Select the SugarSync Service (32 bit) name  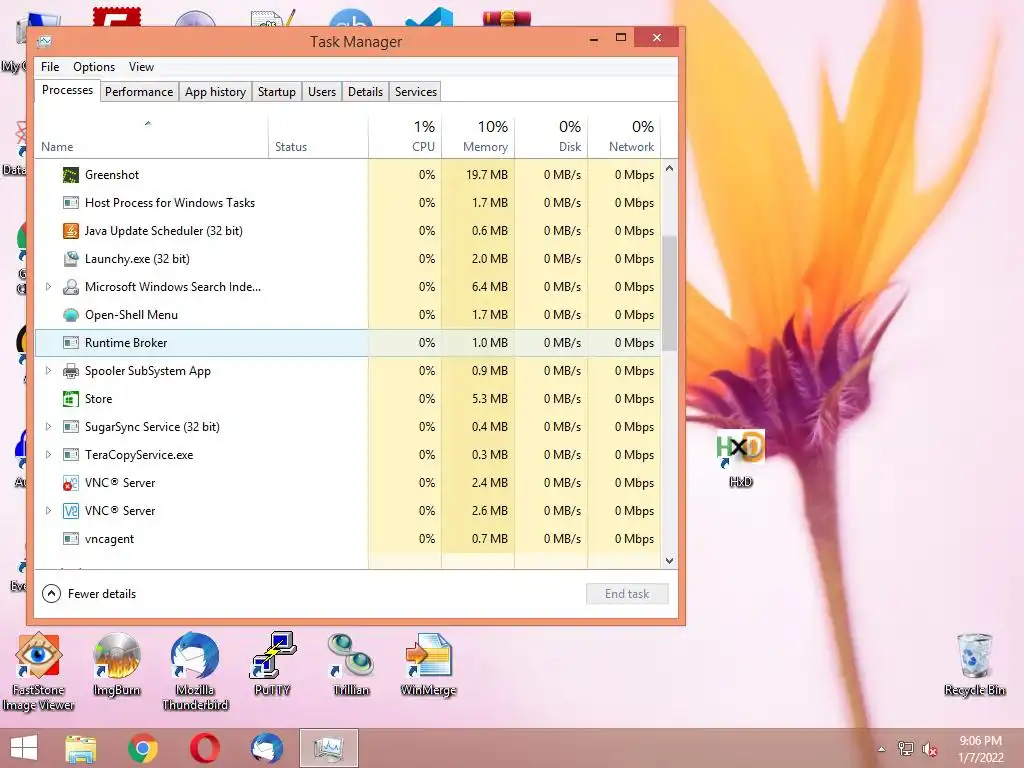pyautogui.click(x=152, y=427)
